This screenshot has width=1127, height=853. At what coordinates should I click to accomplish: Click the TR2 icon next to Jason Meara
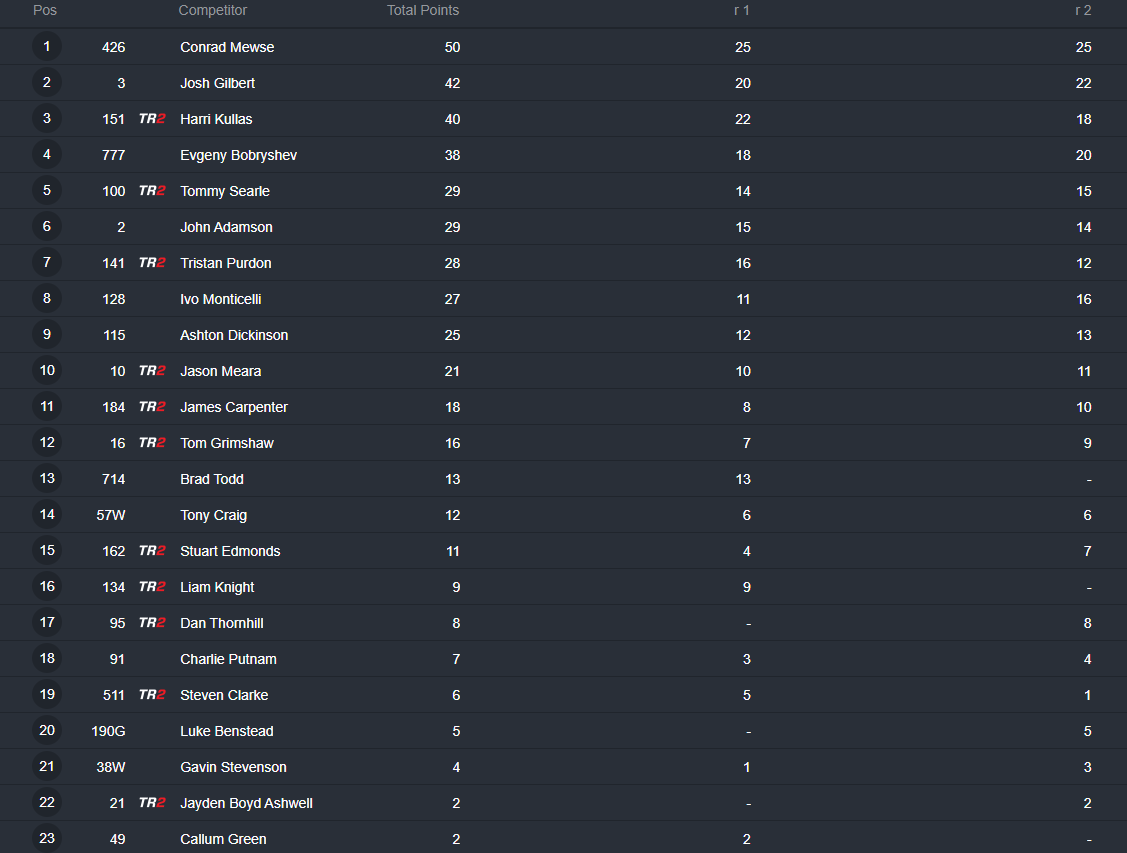[x=152, y=370]
